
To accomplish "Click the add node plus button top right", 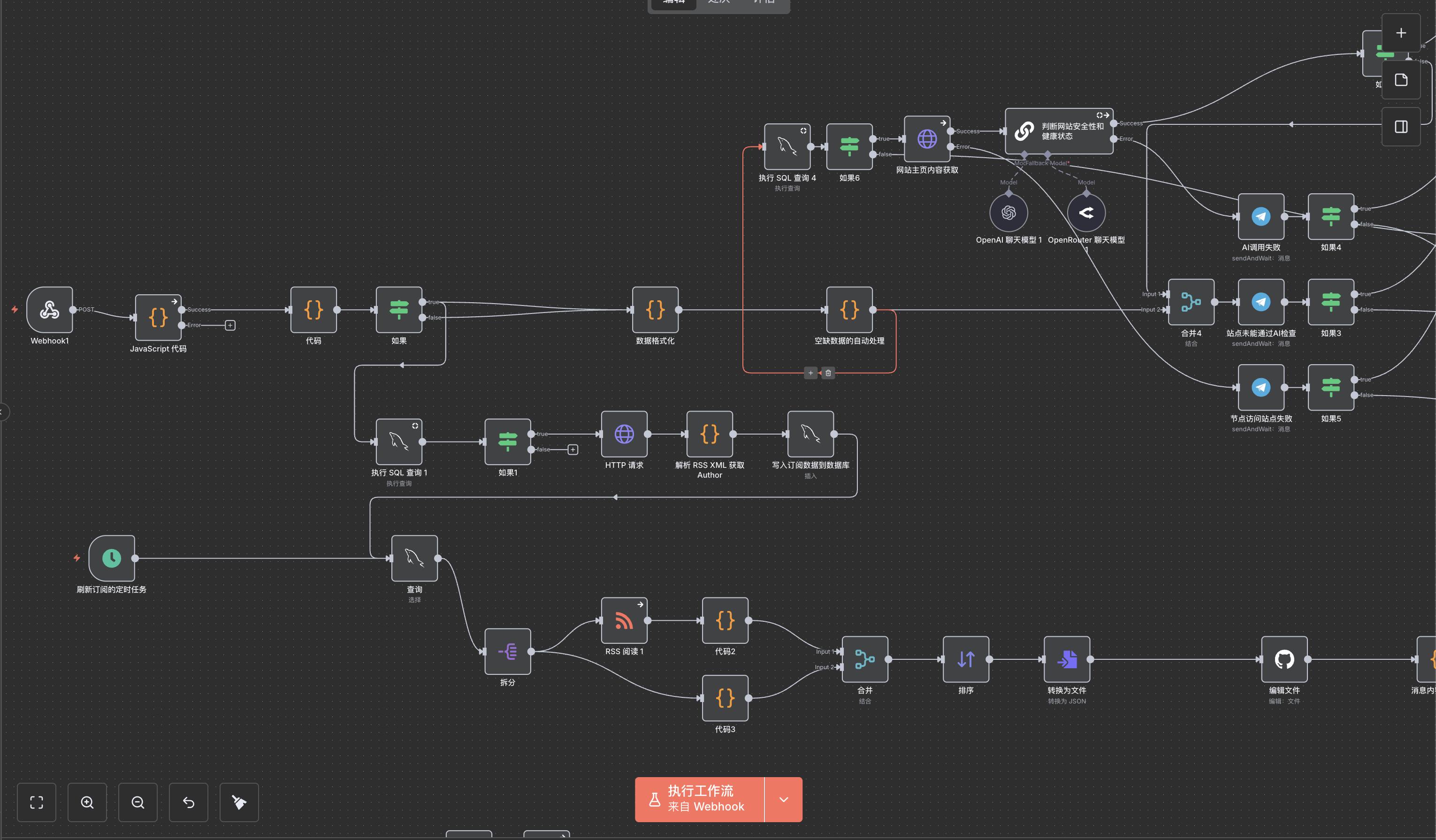I will (x=1401, y=33).
